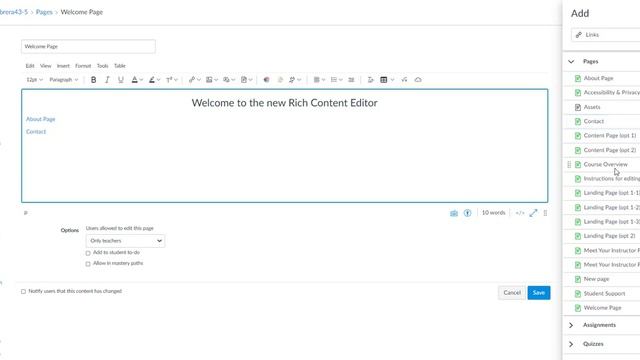This screenshot has width=640, height=360.
Task: Open the Only teachers dropdown
Action: pyautogui.click(x=125, y=241)
